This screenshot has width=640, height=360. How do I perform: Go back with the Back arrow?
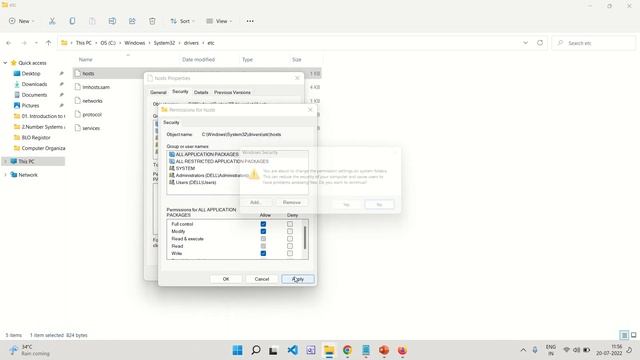pos(9,43)
